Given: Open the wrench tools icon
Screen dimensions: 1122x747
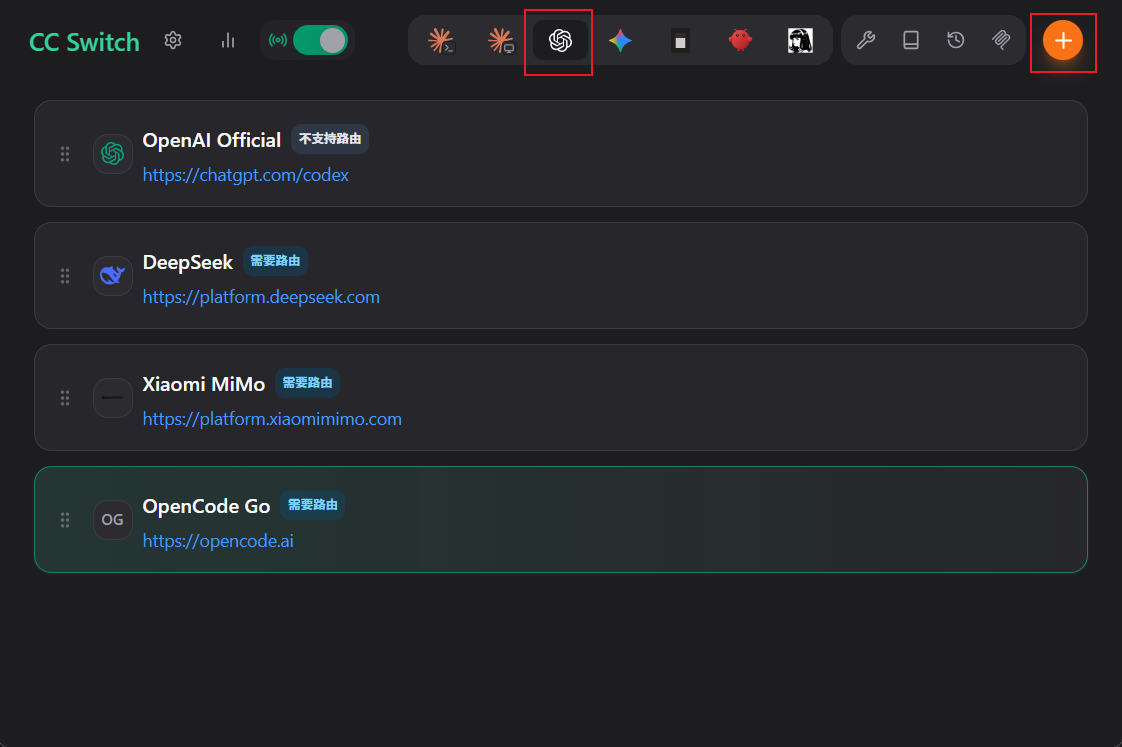Looking at the screenshot, I should click(x=866, y=41).
